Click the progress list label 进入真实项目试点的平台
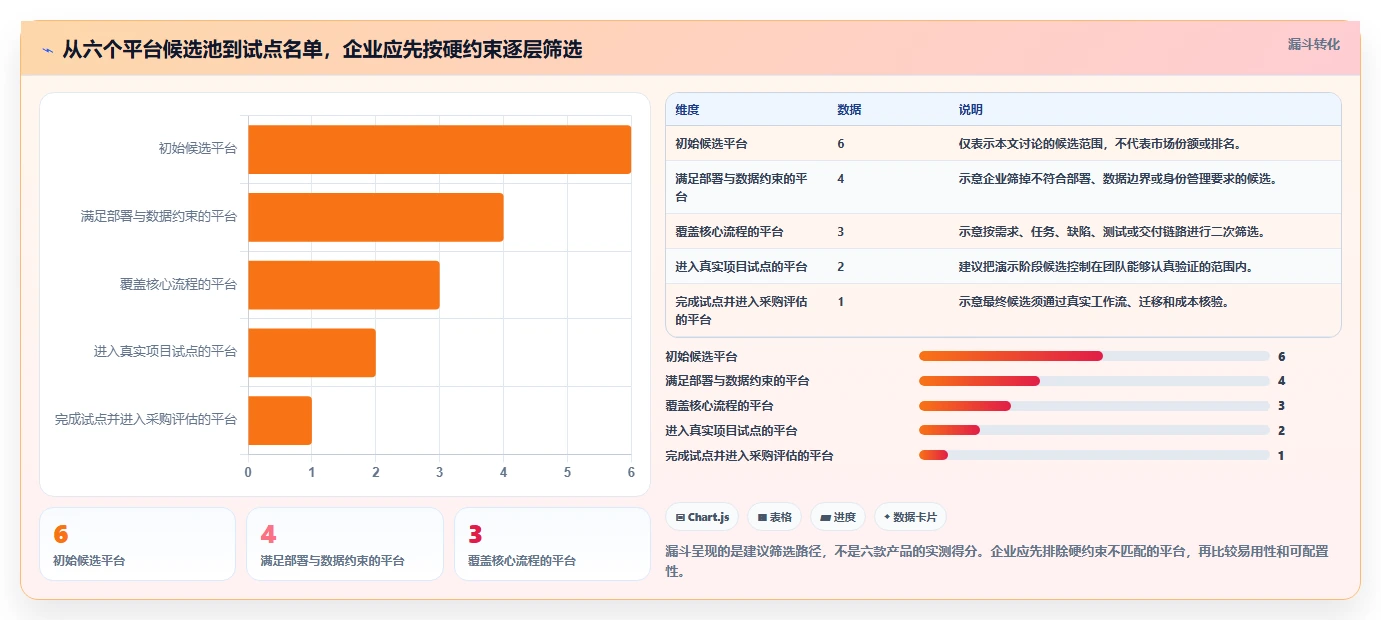The height and width of the screenshot is (620, 1381). tap(732, 430)
